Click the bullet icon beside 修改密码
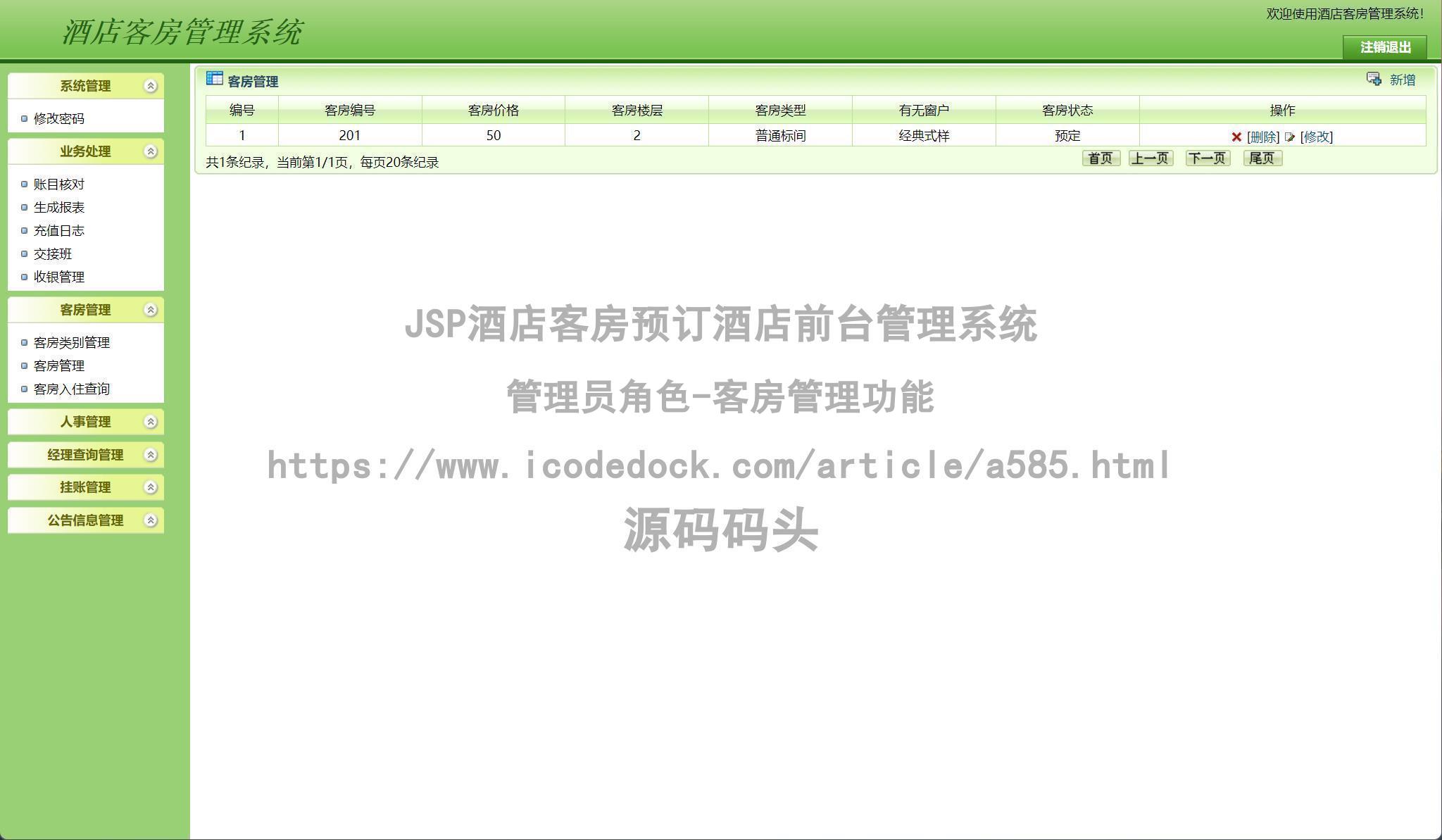The height and width of the screenshot is (840, 1442). tap(23, 116)
